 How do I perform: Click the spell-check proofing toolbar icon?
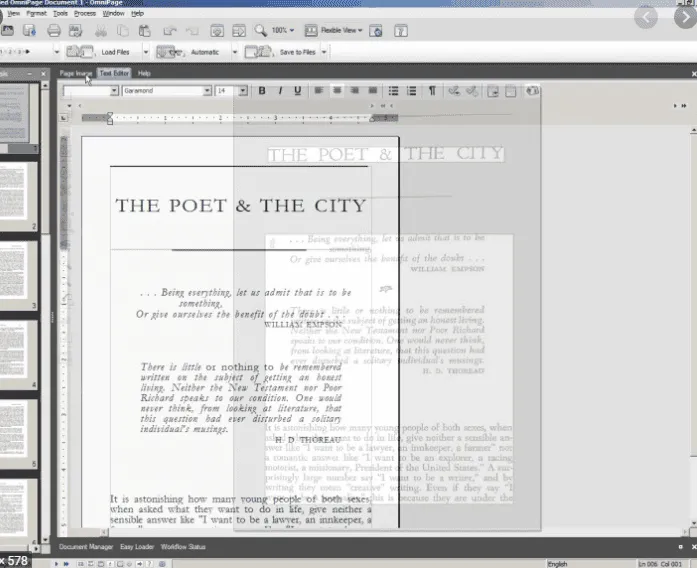[75, 31]
